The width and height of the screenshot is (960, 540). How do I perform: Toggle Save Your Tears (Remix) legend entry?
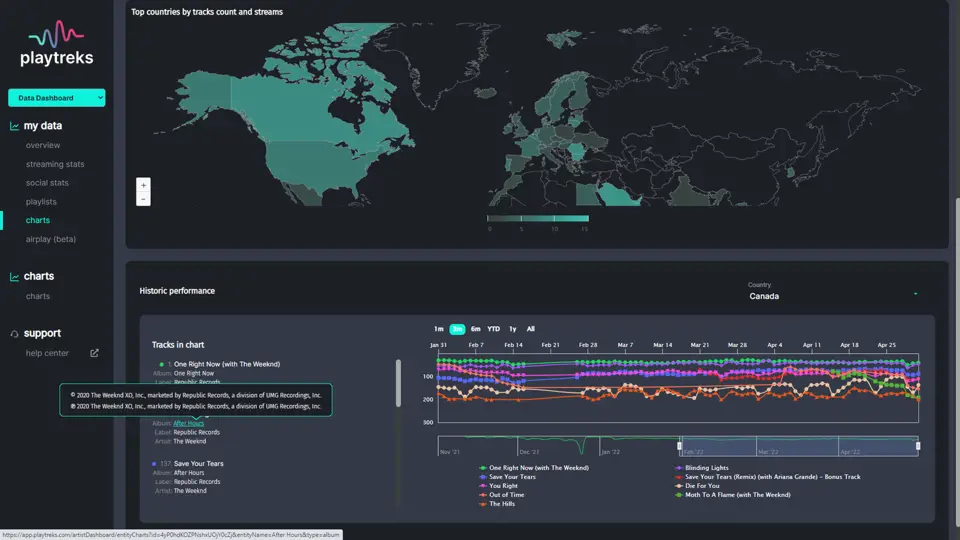pyautogui.click(x=768, y=477)
